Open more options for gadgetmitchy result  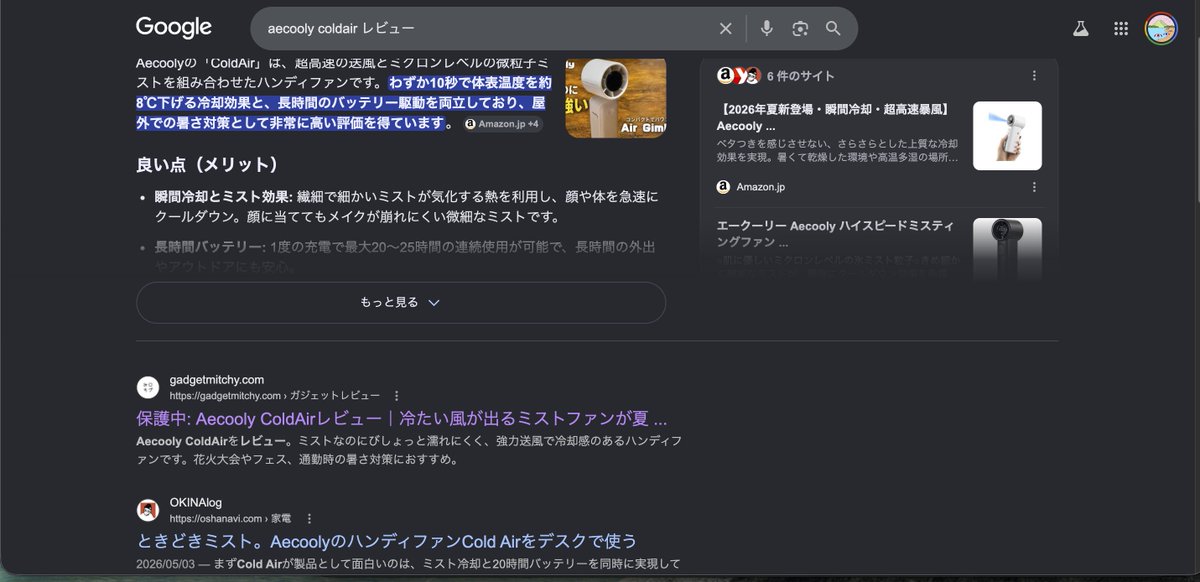(x=397, y=396)
